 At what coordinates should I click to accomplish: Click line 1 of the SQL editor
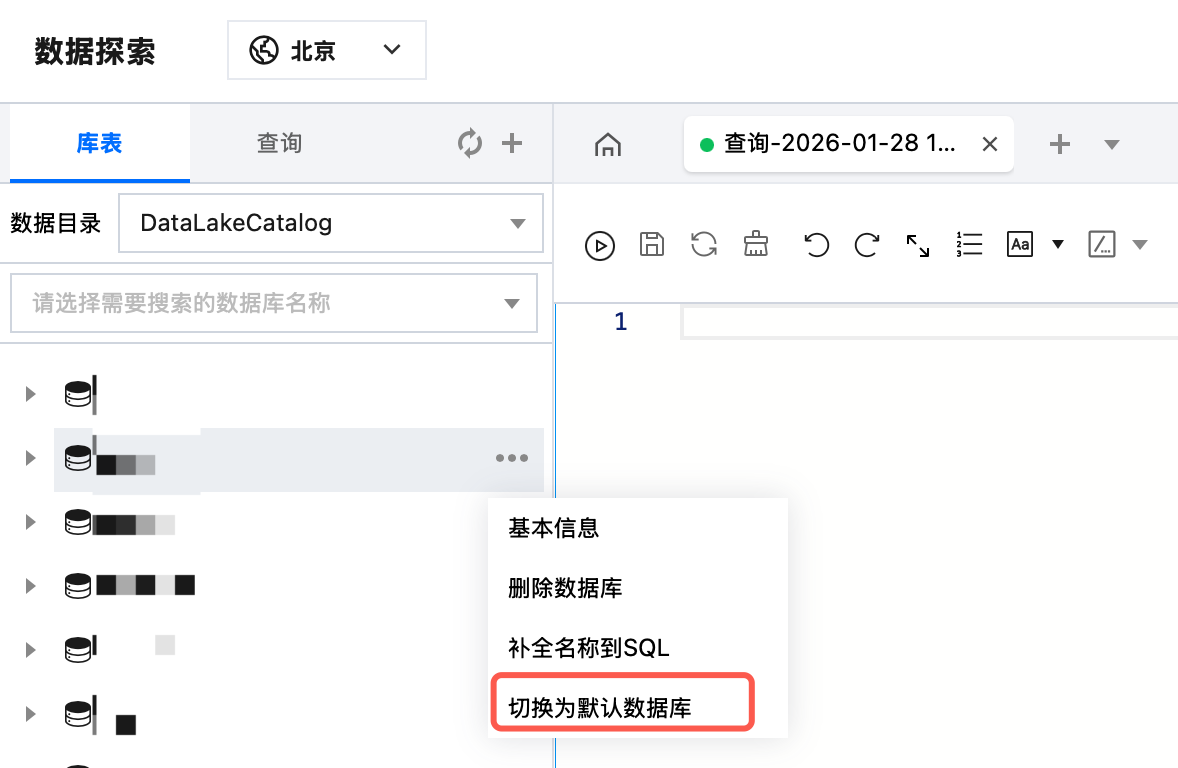[929, 322]
